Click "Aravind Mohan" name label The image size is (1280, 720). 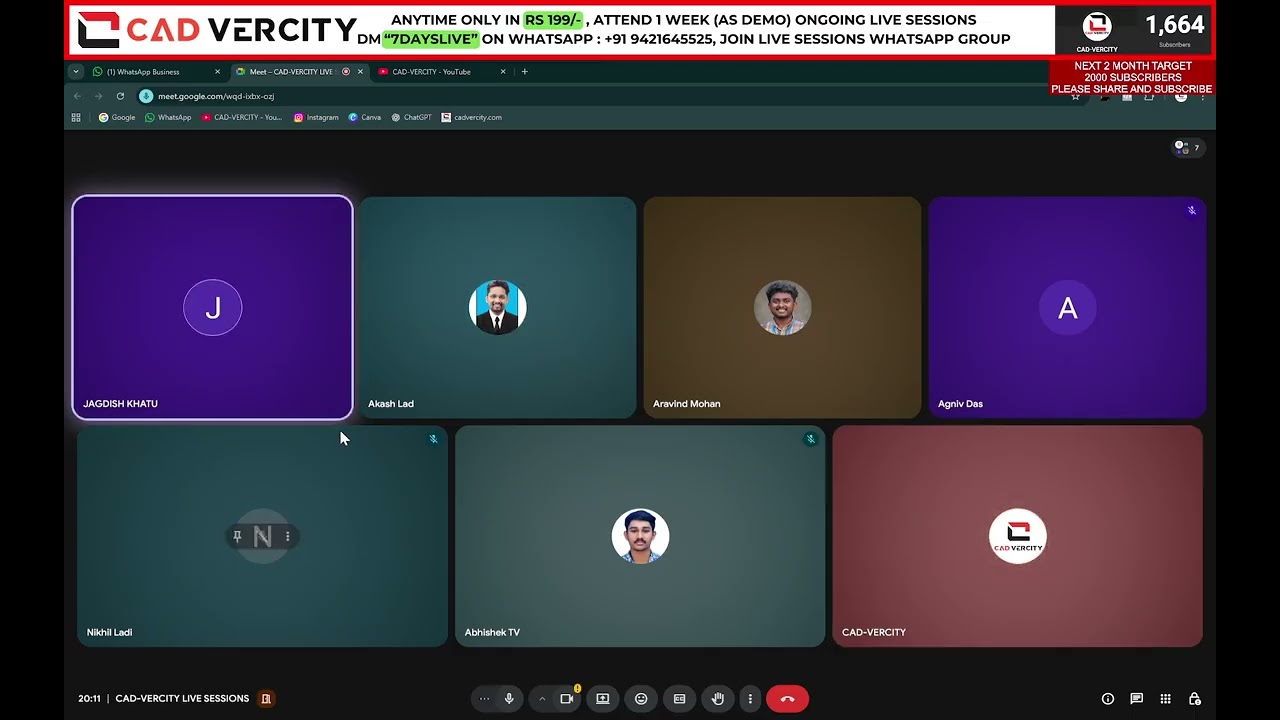pos(686,404)
